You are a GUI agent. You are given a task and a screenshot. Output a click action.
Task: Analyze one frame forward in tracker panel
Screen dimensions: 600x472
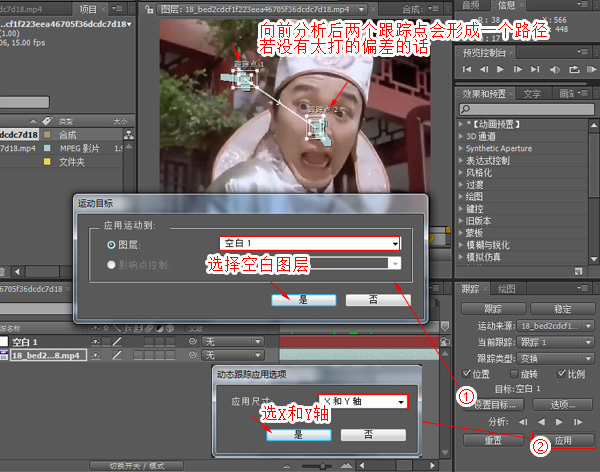click(578, 422)
